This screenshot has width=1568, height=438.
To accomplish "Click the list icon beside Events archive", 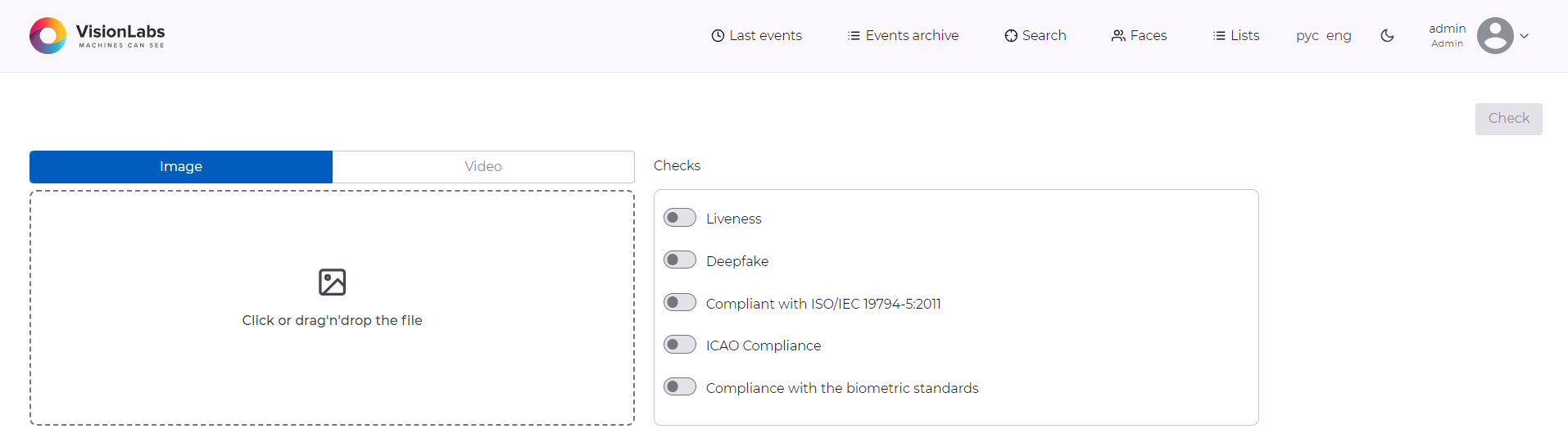I will (x=854, y=36).
